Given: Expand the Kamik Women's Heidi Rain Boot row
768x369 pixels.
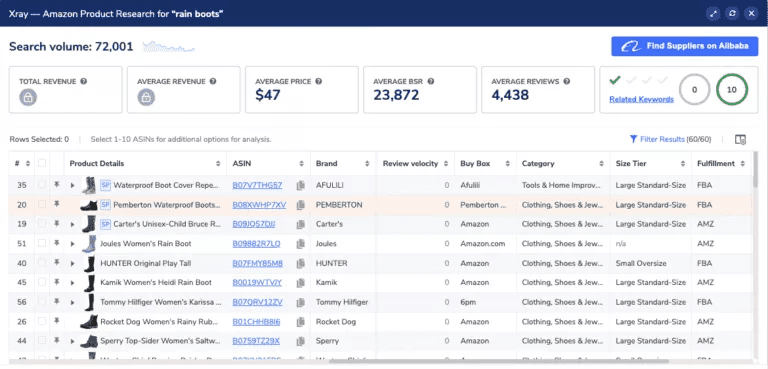Looking at the screenshot, I should coord(72,283).
